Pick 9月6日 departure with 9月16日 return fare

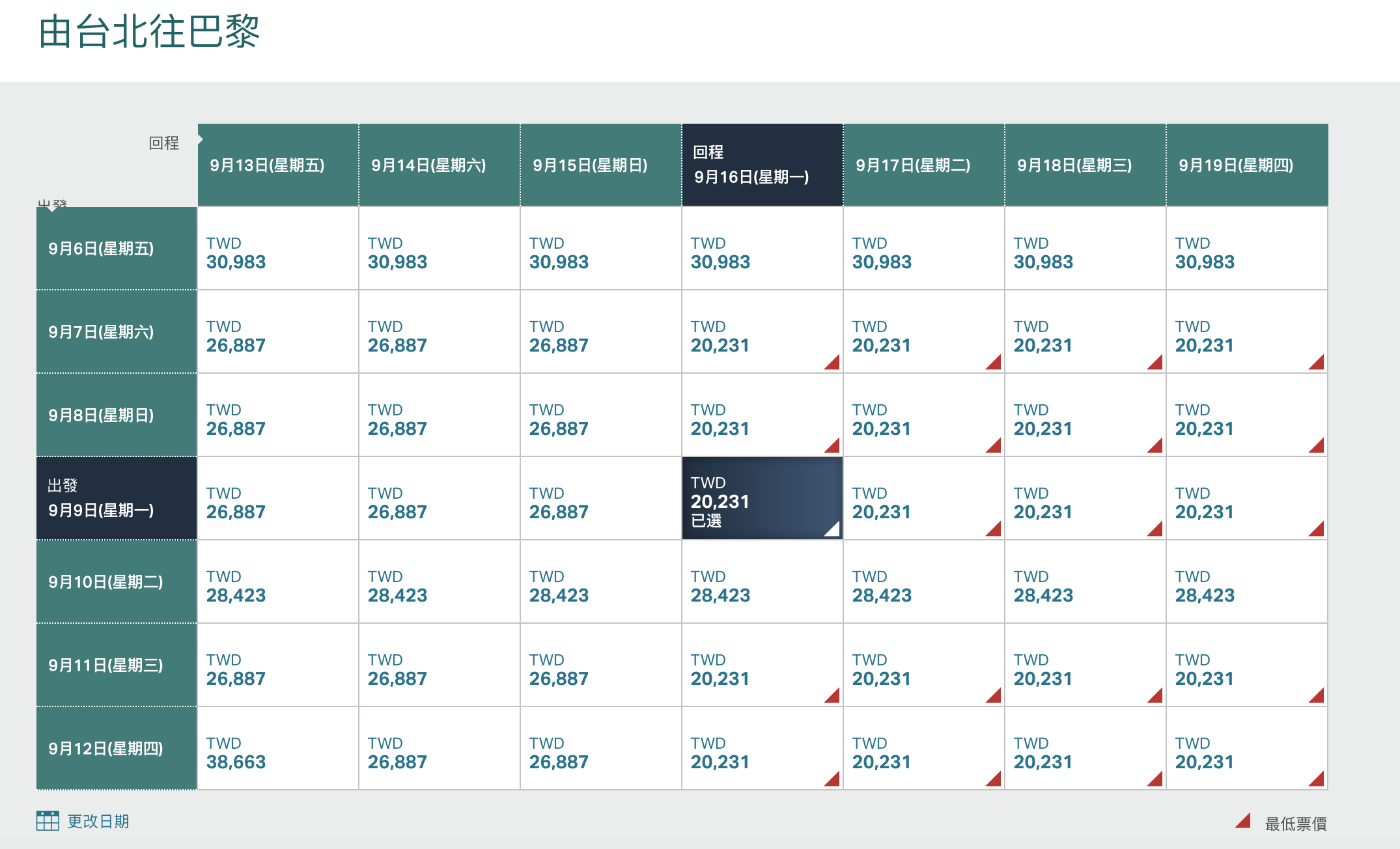pos(762,249)
